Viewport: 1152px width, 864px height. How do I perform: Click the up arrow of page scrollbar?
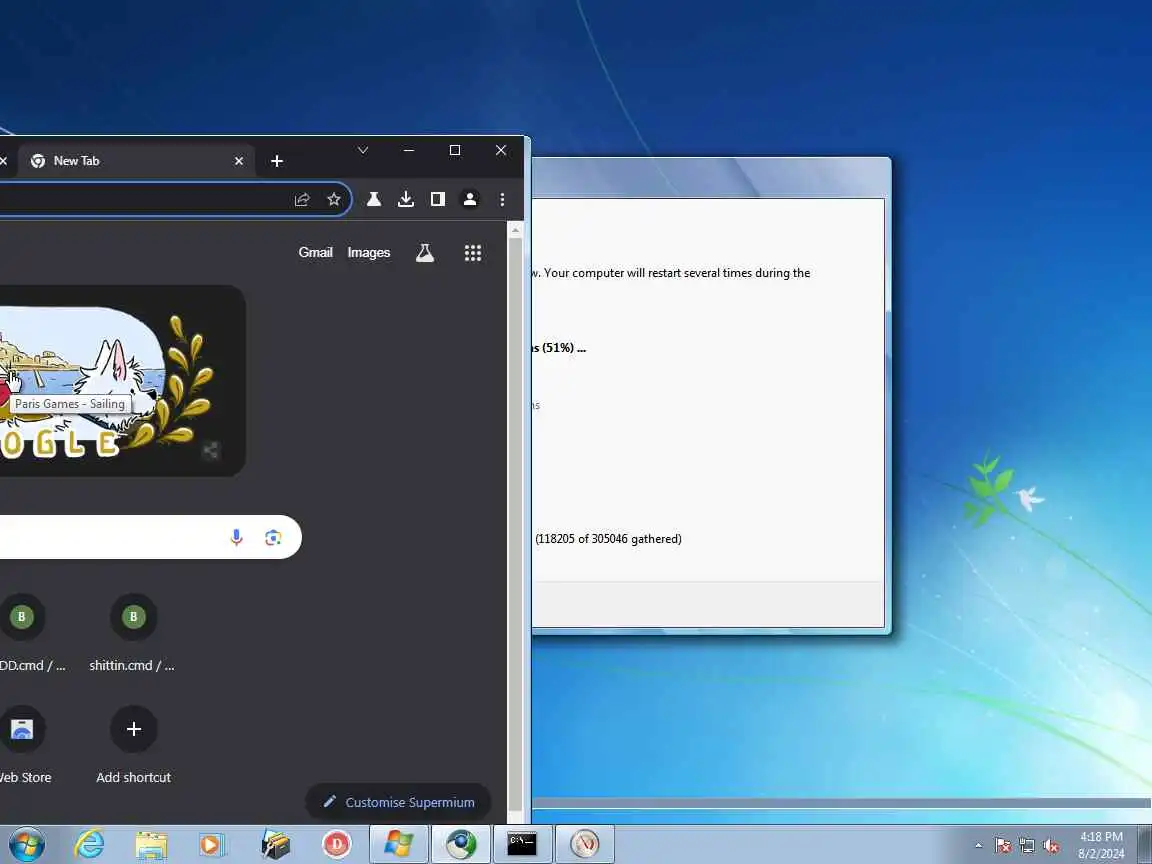516,231
